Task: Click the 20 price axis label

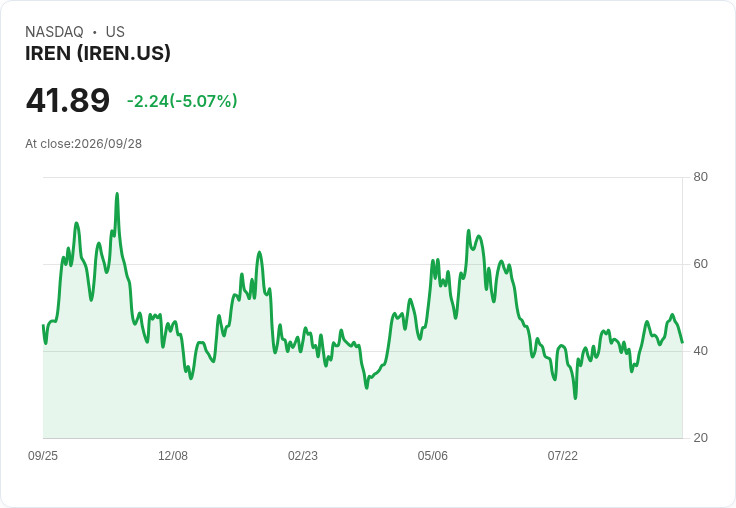Action: coord(700,438)
